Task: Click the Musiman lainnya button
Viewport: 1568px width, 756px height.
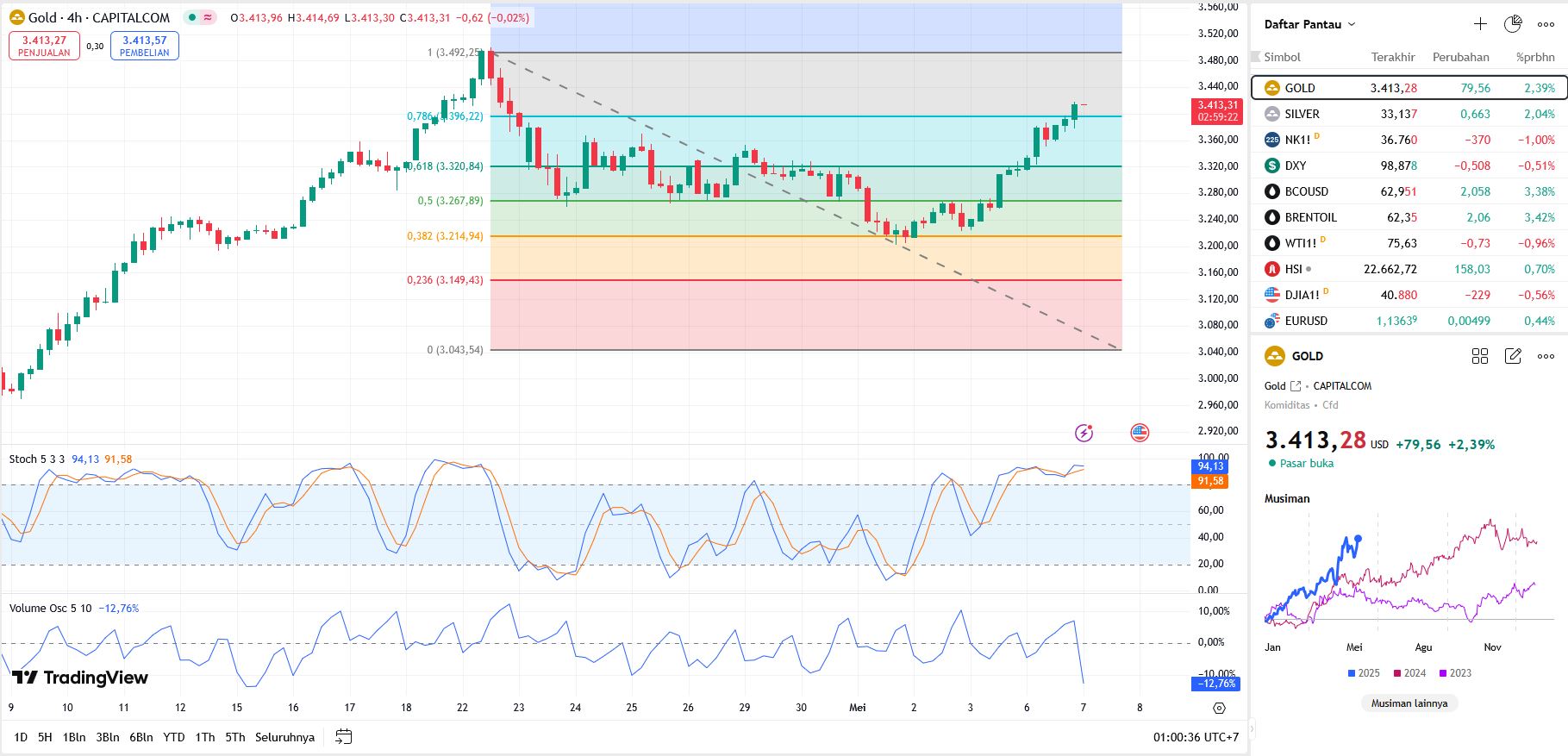Action: pos(1409,703)
